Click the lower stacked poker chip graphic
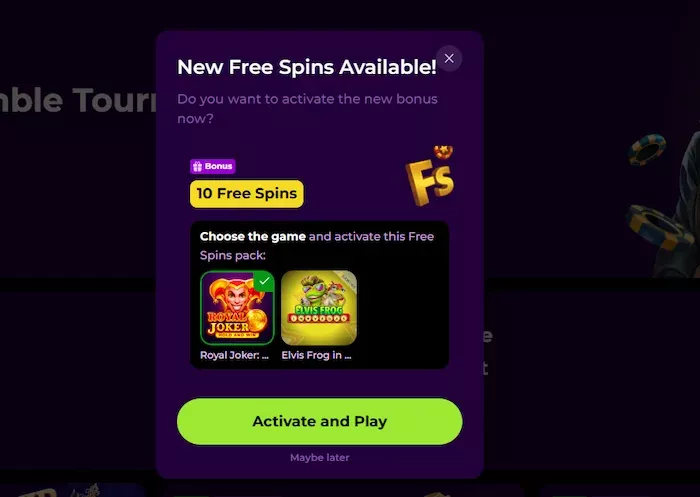Screen dimensions: 700x497 (x=655, y=228)
